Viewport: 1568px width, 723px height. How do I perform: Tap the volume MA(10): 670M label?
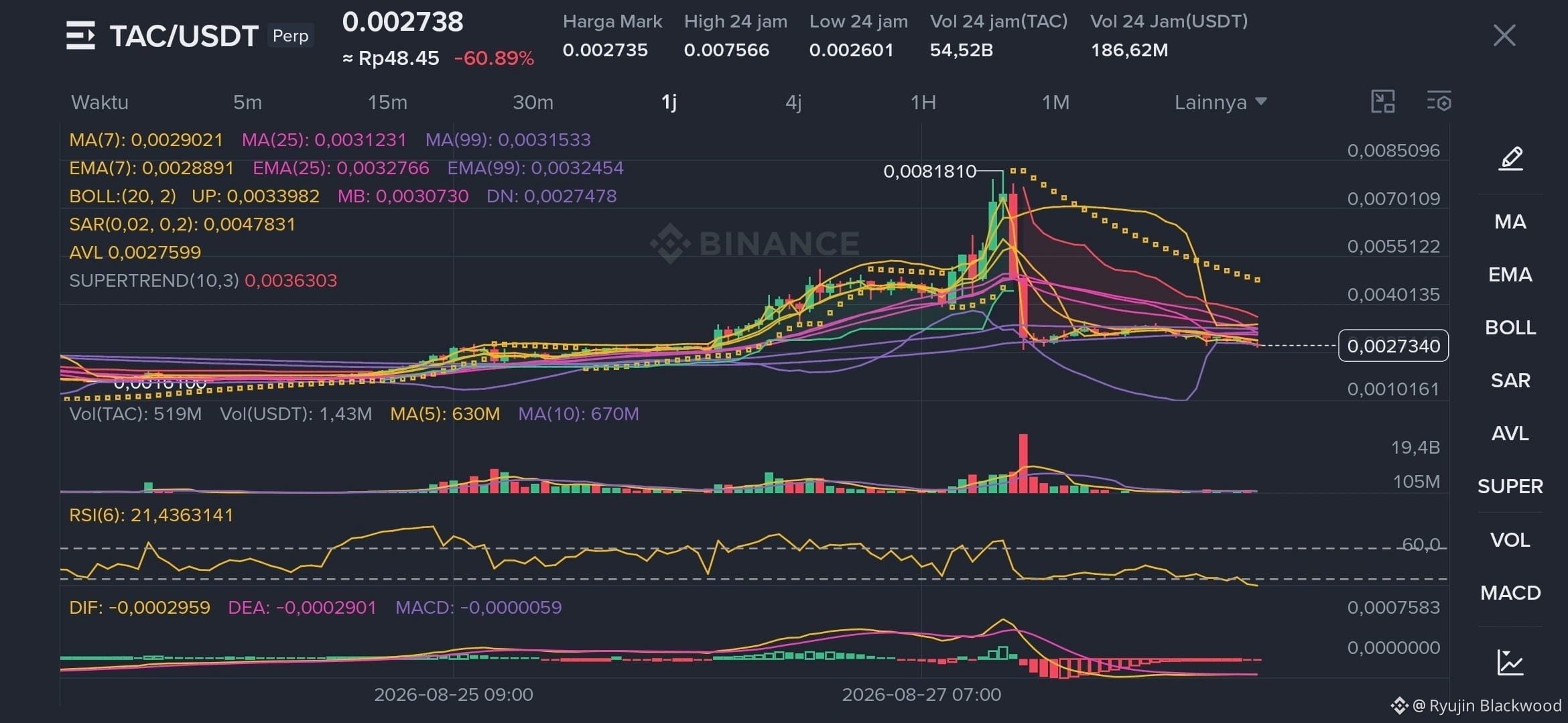click(x=578, y=414)
